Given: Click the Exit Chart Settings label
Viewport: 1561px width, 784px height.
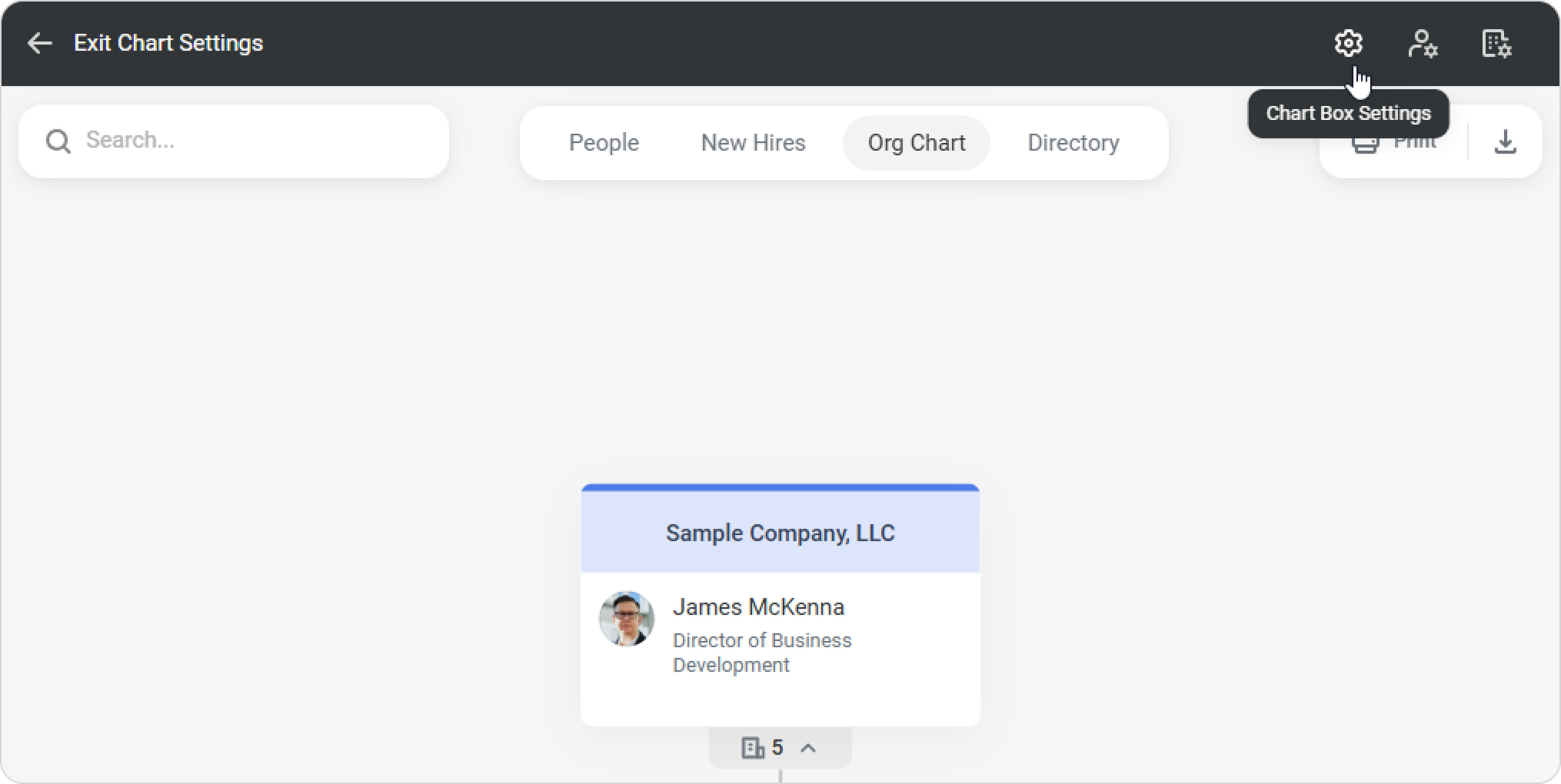Looking at the screenshot, I should (x=168, y=43).
